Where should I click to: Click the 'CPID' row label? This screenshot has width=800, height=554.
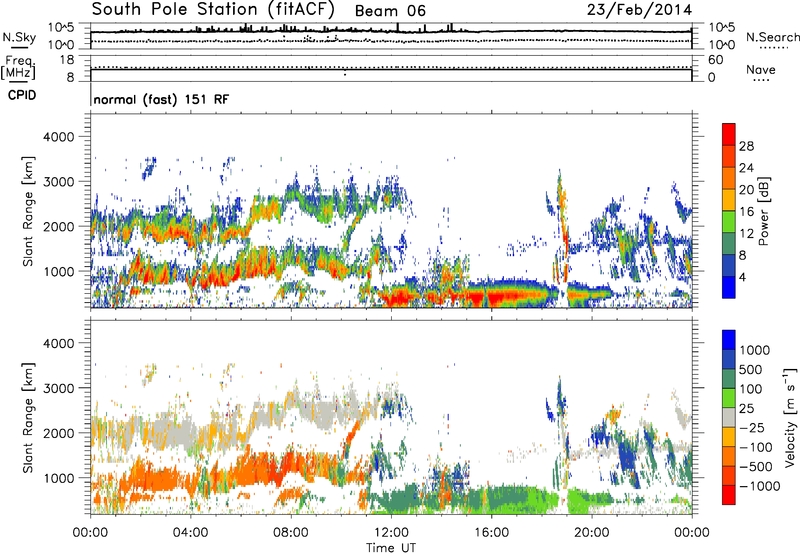tap(22, 95)
